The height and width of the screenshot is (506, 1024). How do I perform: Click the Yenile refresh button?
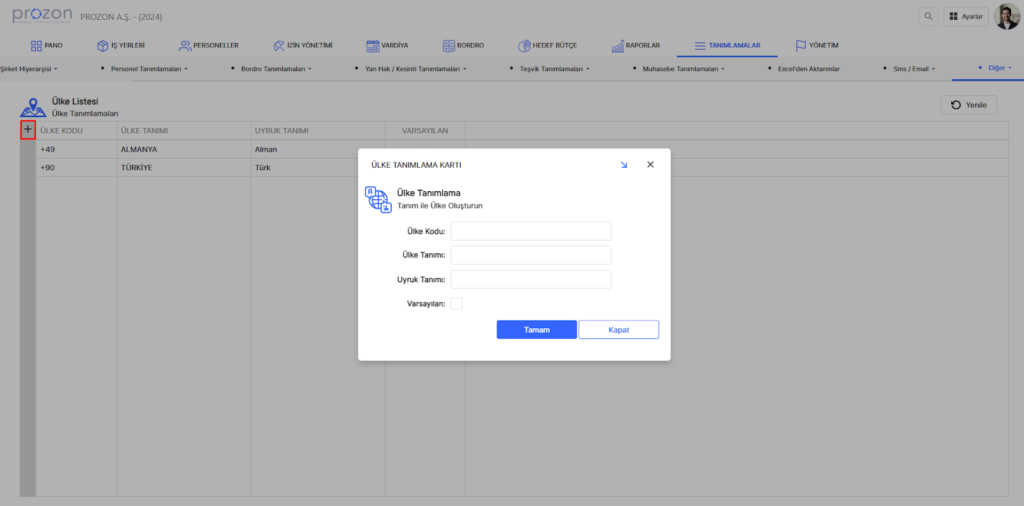[968, 105]
